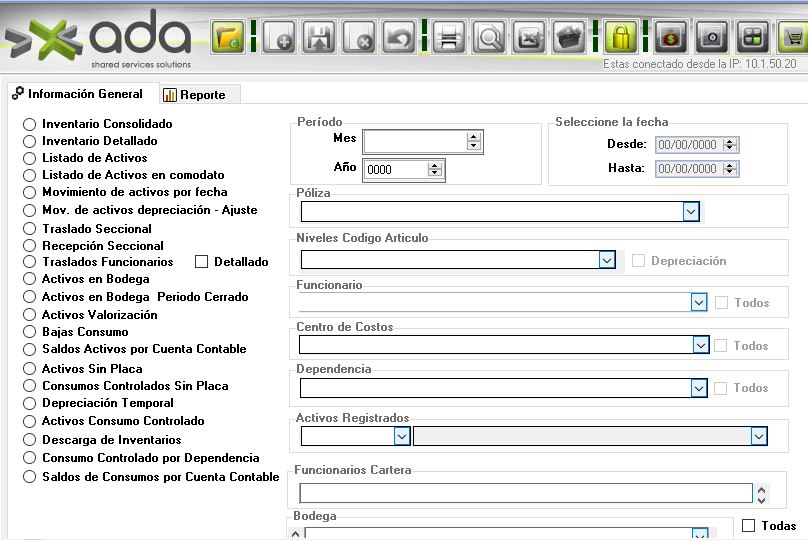808x541 pixels.
Task: Choose Traslado Seccional radio button
Action: click(29, 229)
